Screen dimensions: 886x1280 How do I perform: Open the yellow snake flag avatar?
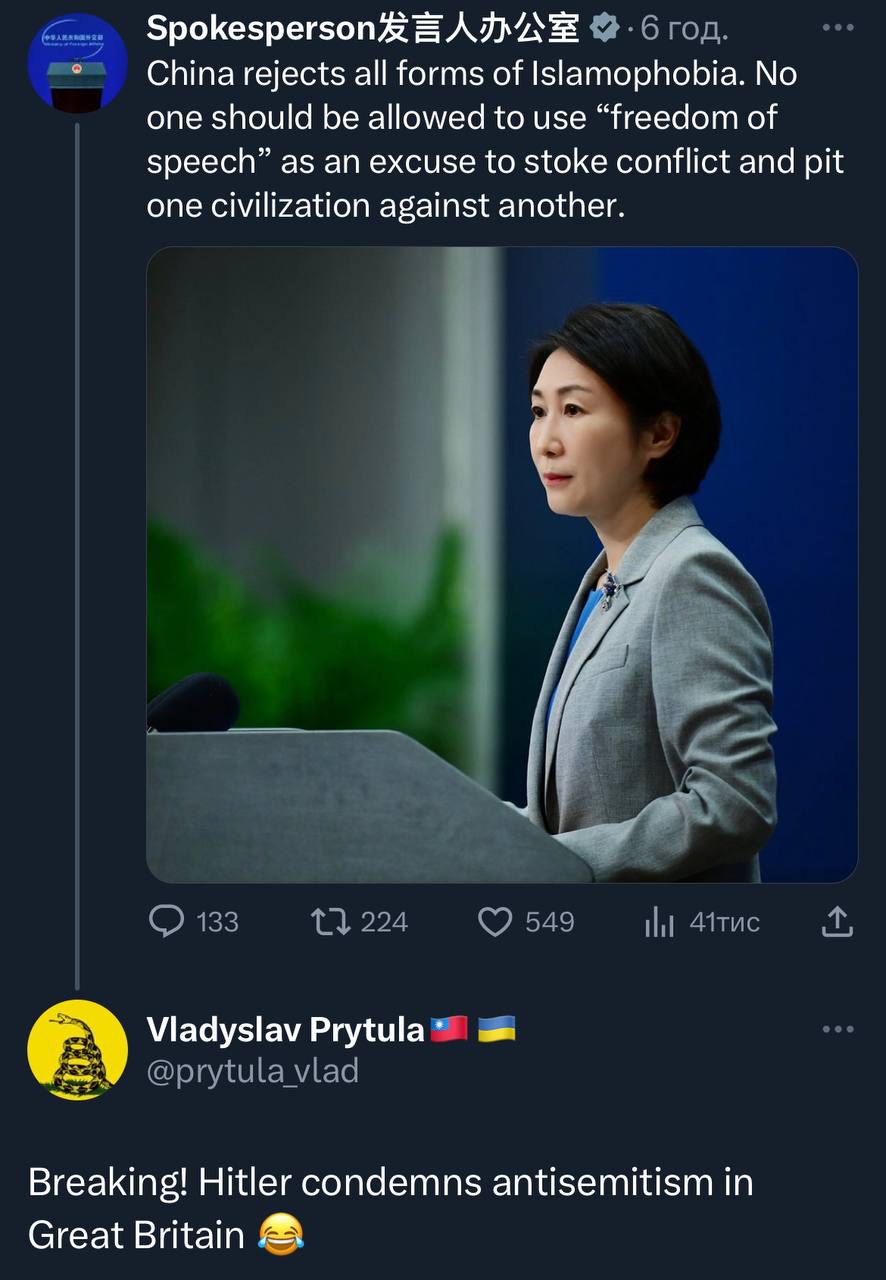point(77,1050)
